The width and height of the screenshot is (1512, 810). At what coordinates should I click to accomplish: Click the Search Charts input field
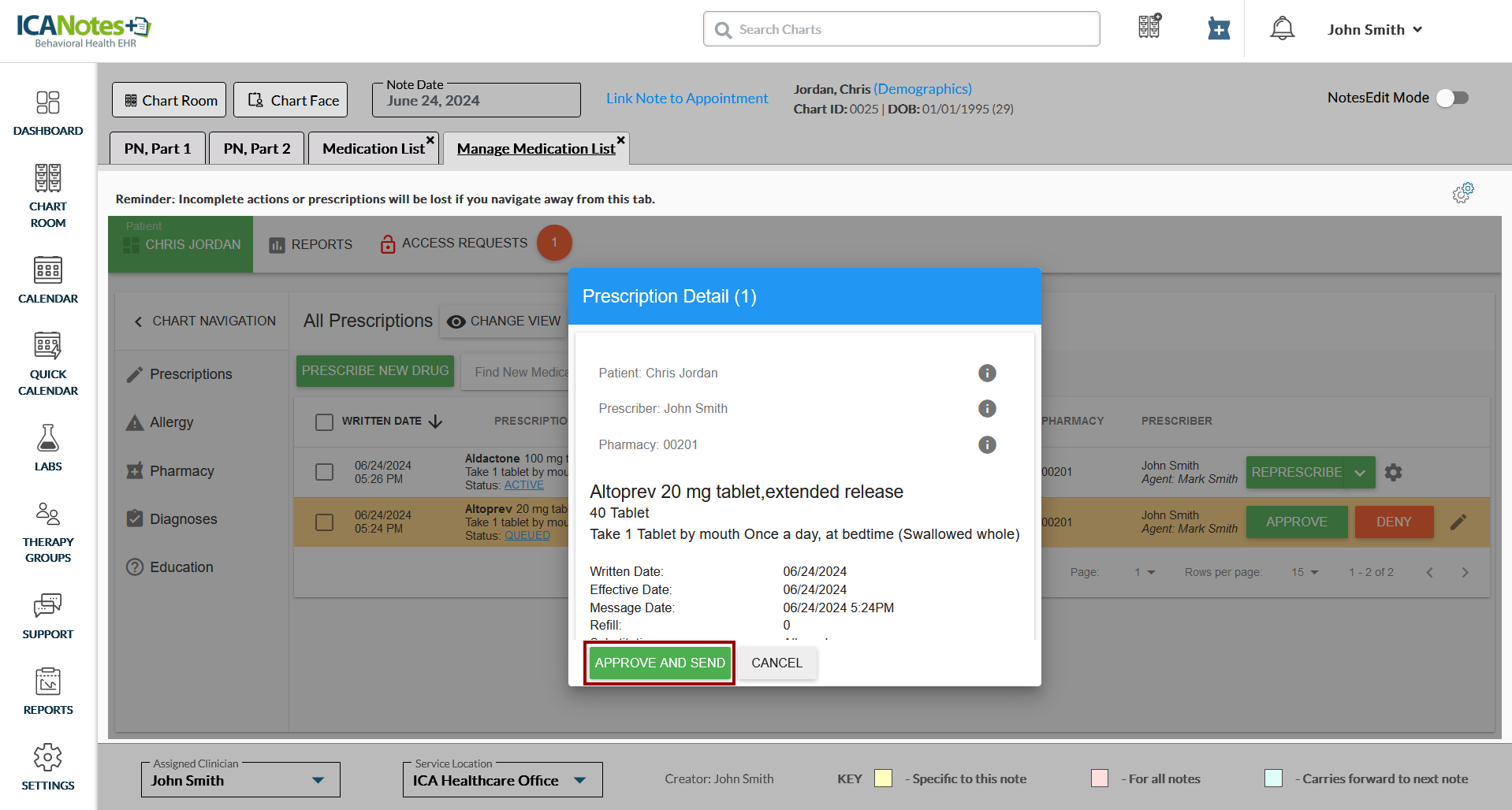tap(901, 29)
